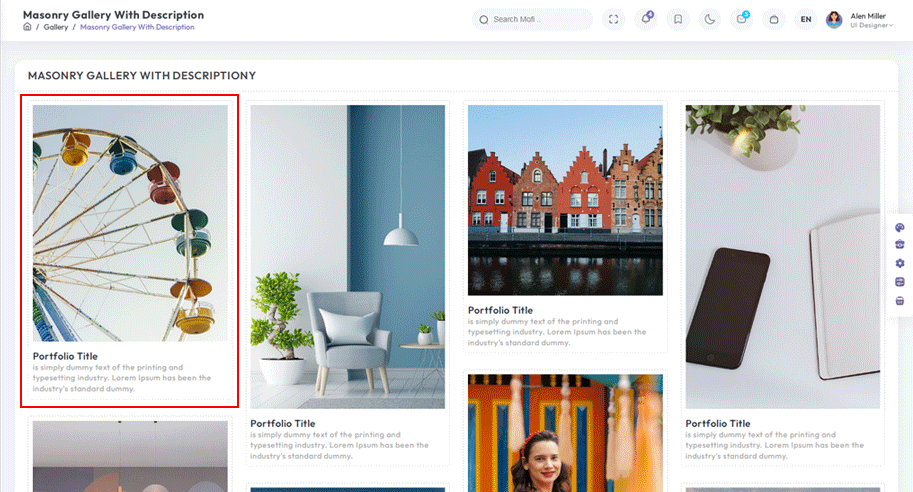The image size is (913, 492).
Task: Open the phone and notebook image
Action: pos(782,256)
